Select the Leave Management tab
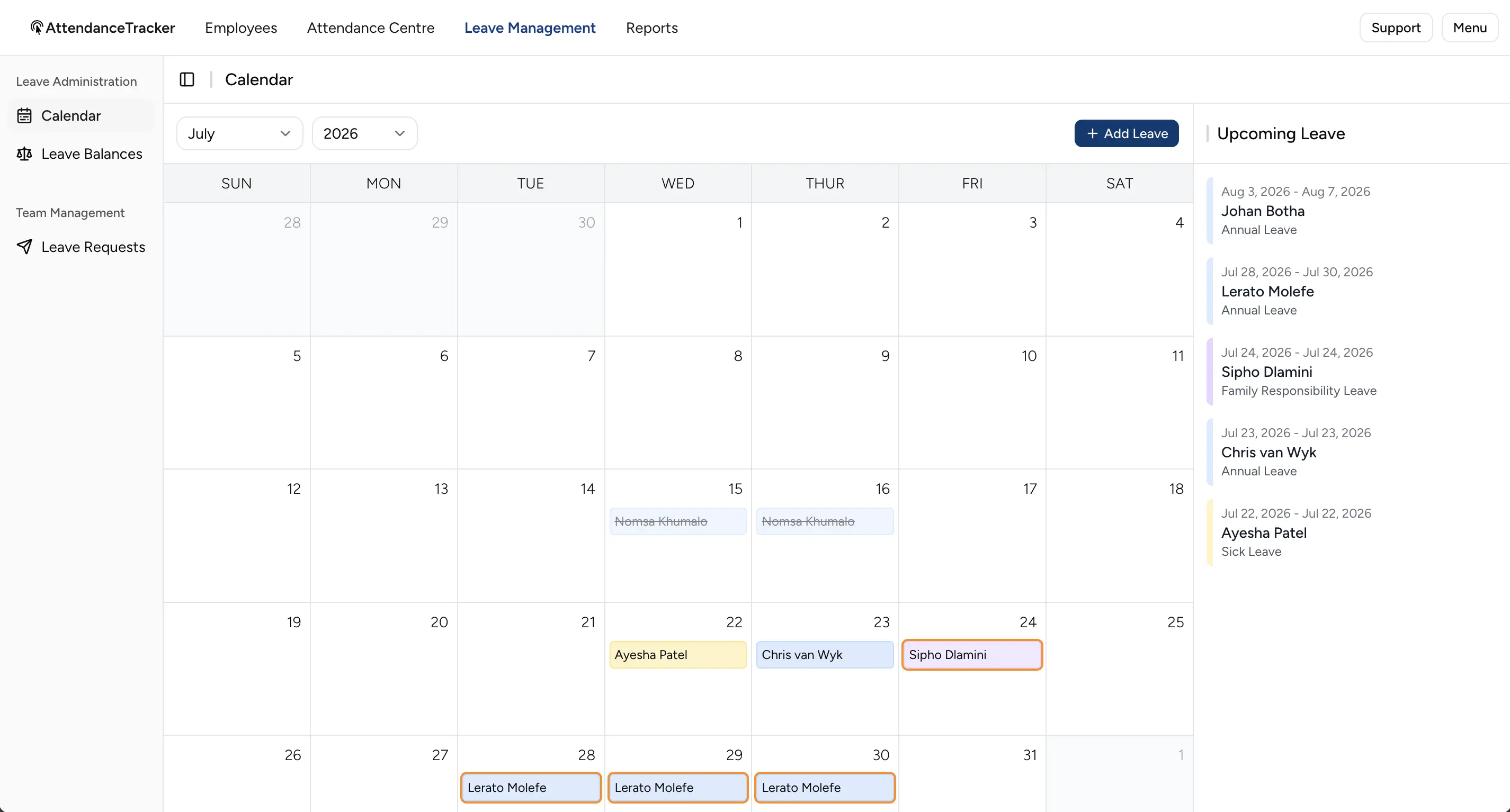 (530, 28)
